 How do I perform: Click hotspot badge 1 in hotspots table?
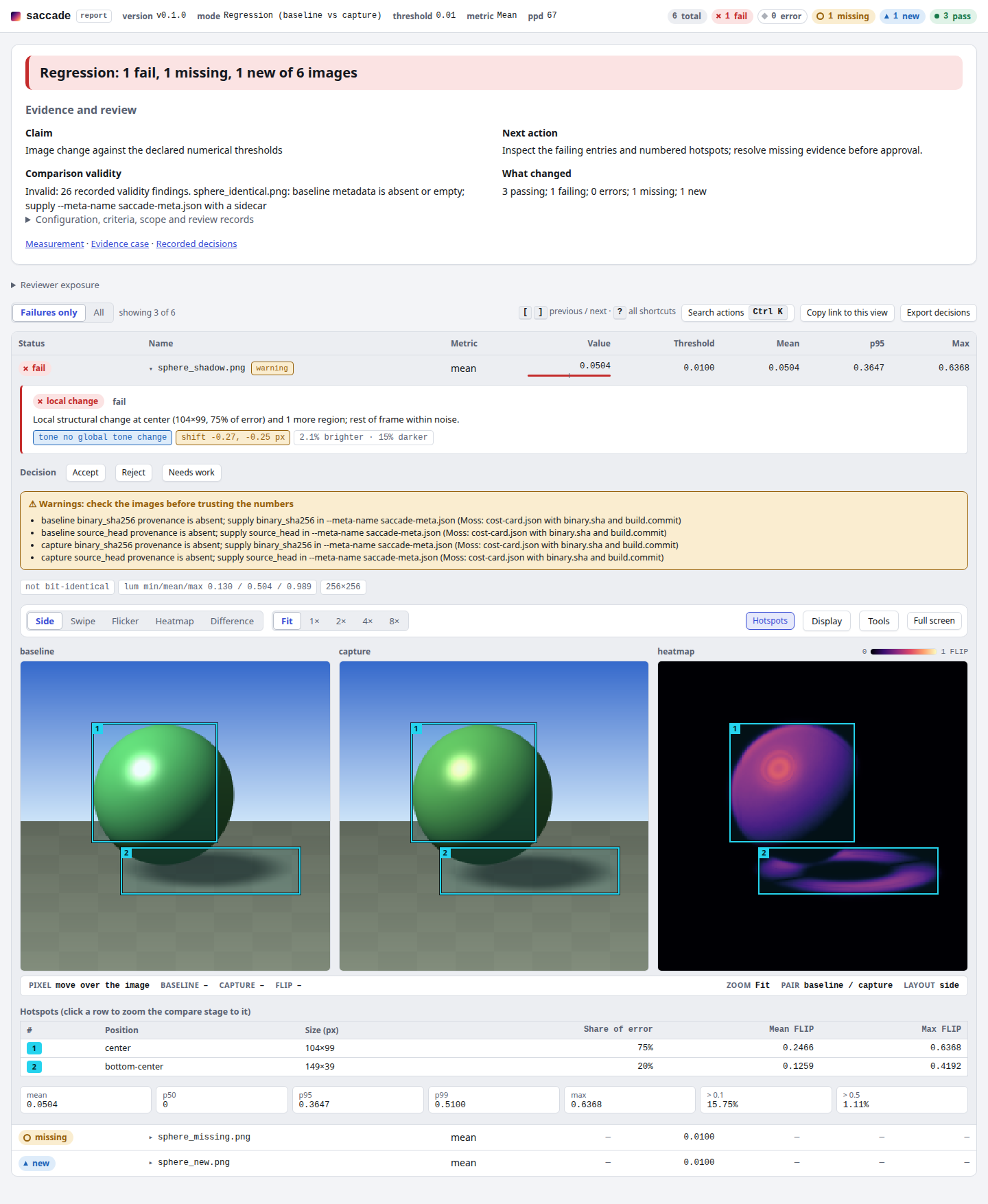[x=34, y=1048]
